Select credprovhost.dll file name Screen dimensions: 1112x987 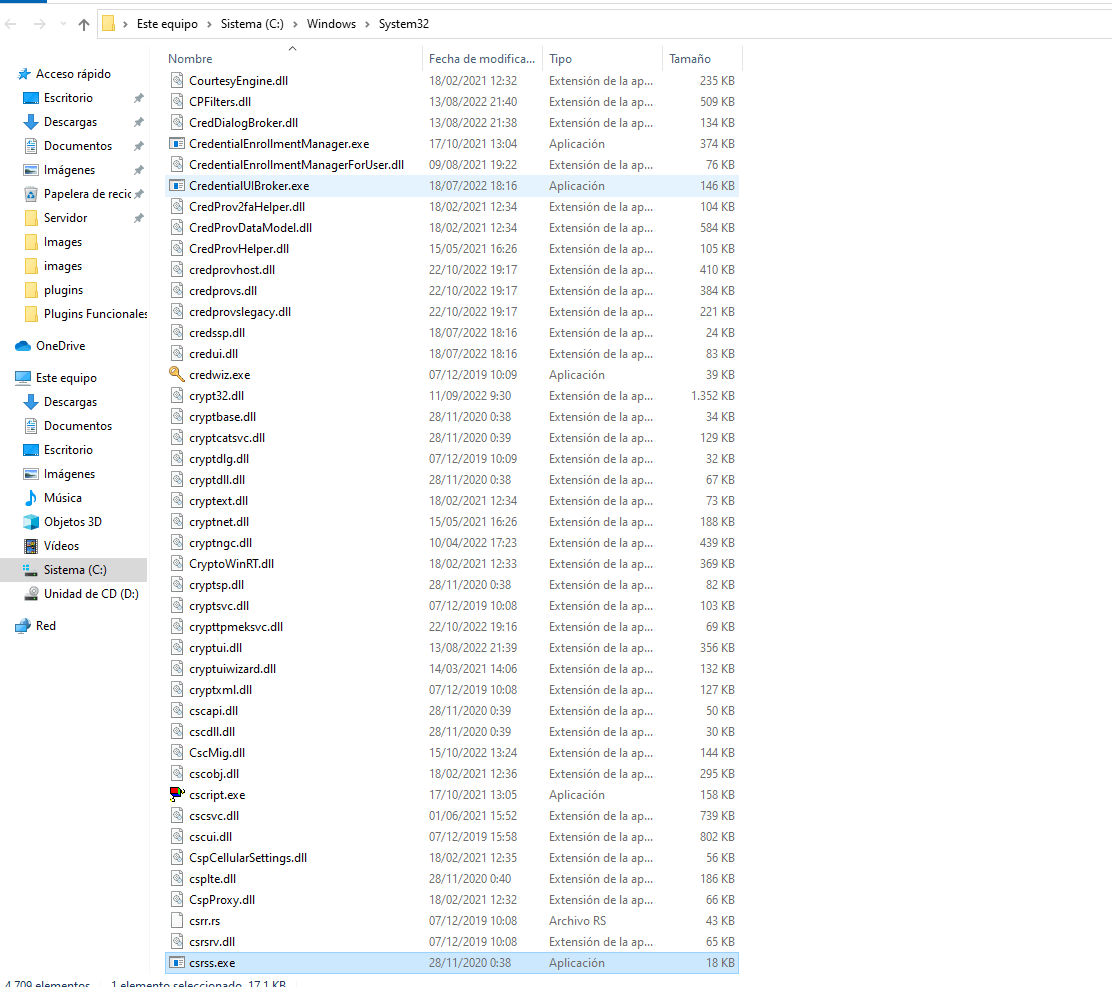tap(232, 270)
